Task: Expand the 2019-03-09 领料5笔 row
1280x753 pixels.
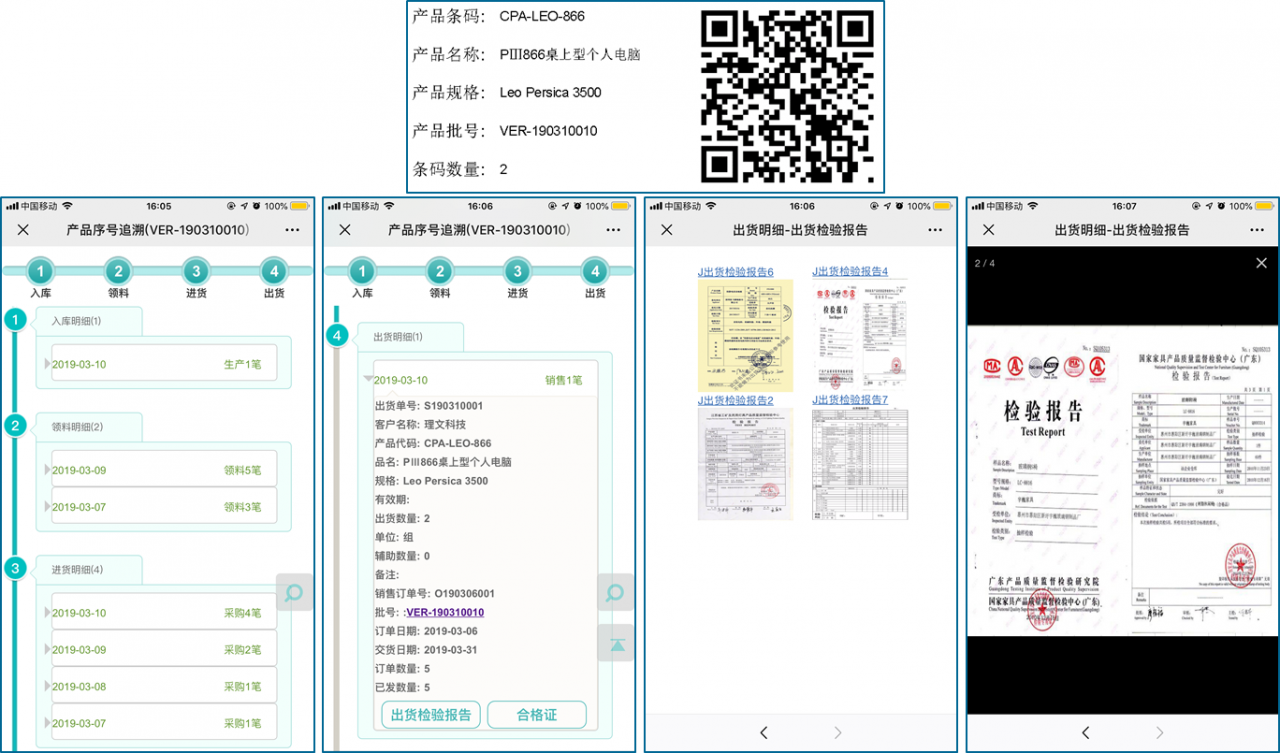Action: coord(163,470)
